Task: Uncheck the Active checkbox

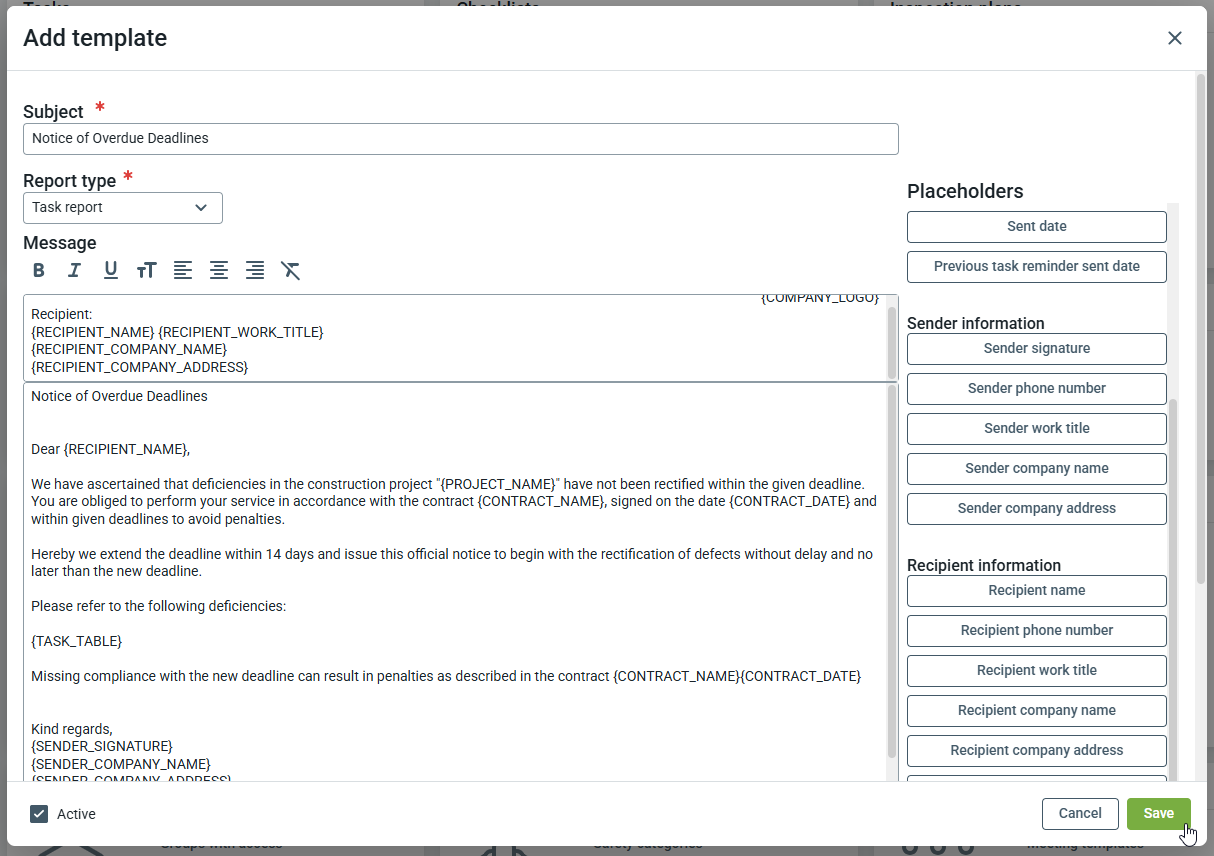Action: pos(39,814)
